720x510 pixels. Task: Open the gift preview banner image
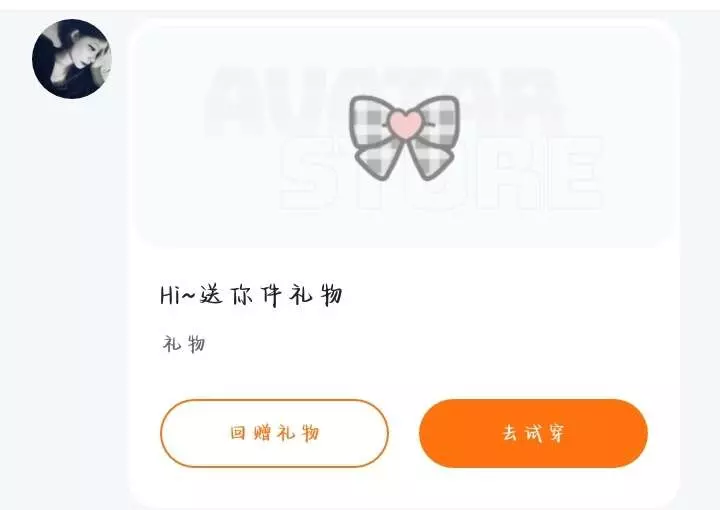(404, 137)
